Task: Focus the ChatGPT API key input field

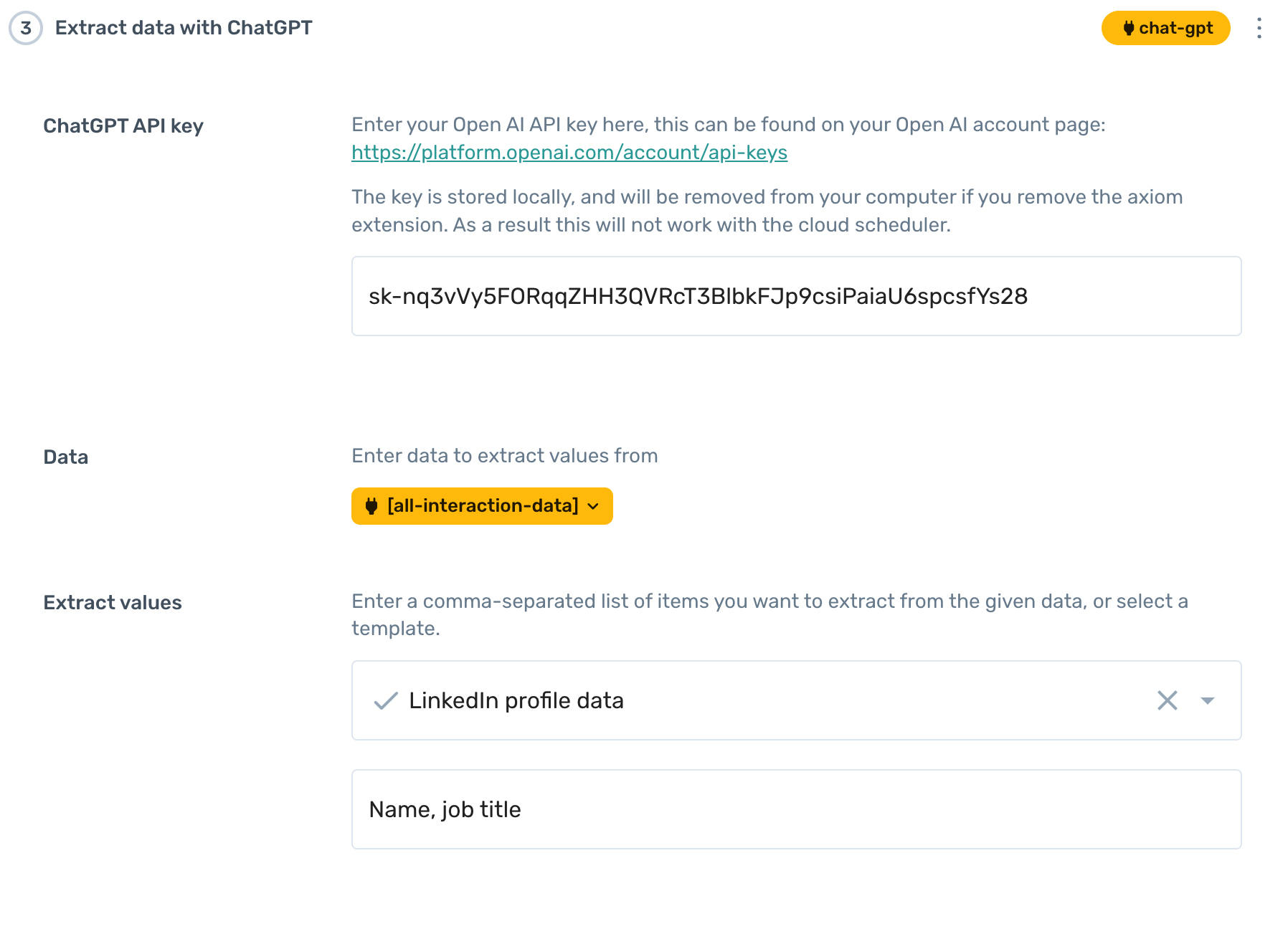Action: tap(796, 296)
